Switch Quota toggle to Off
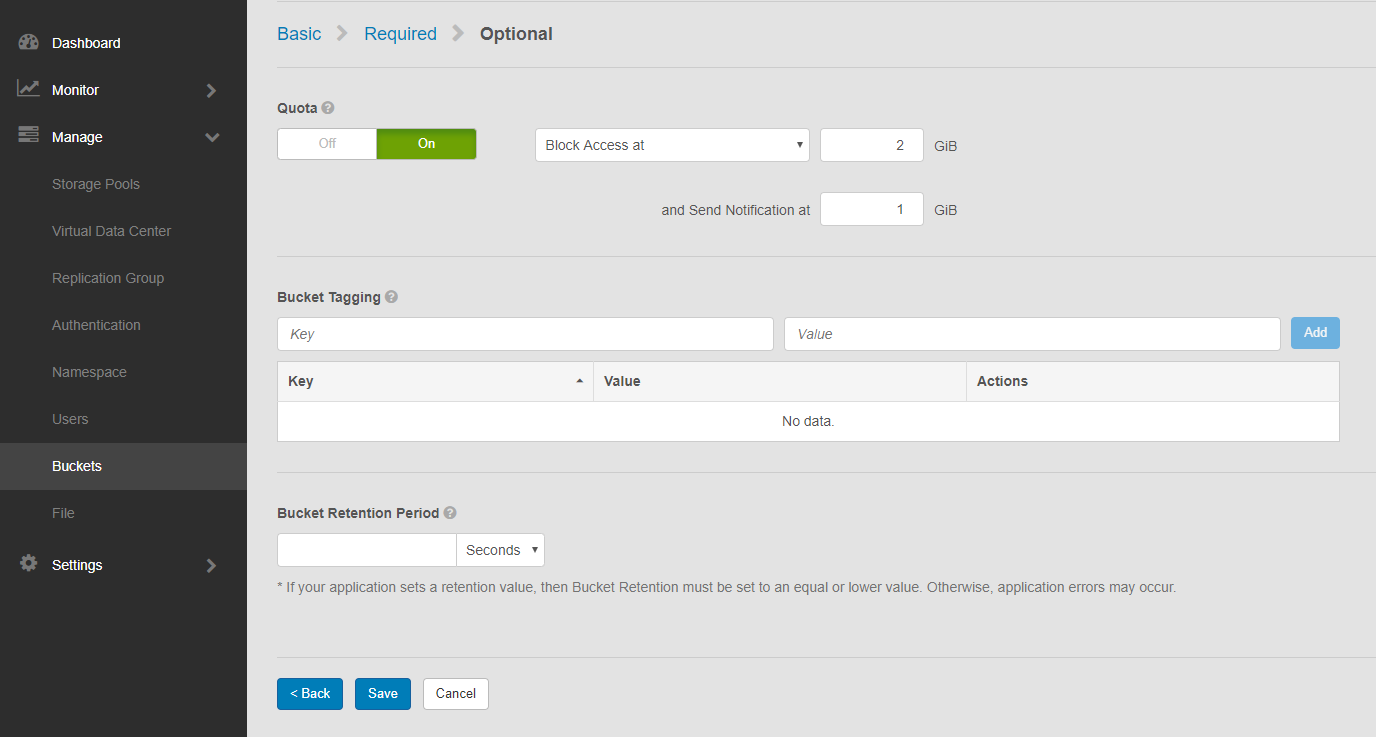Screen dimensions: 1376x737 [x=327, y=144]
